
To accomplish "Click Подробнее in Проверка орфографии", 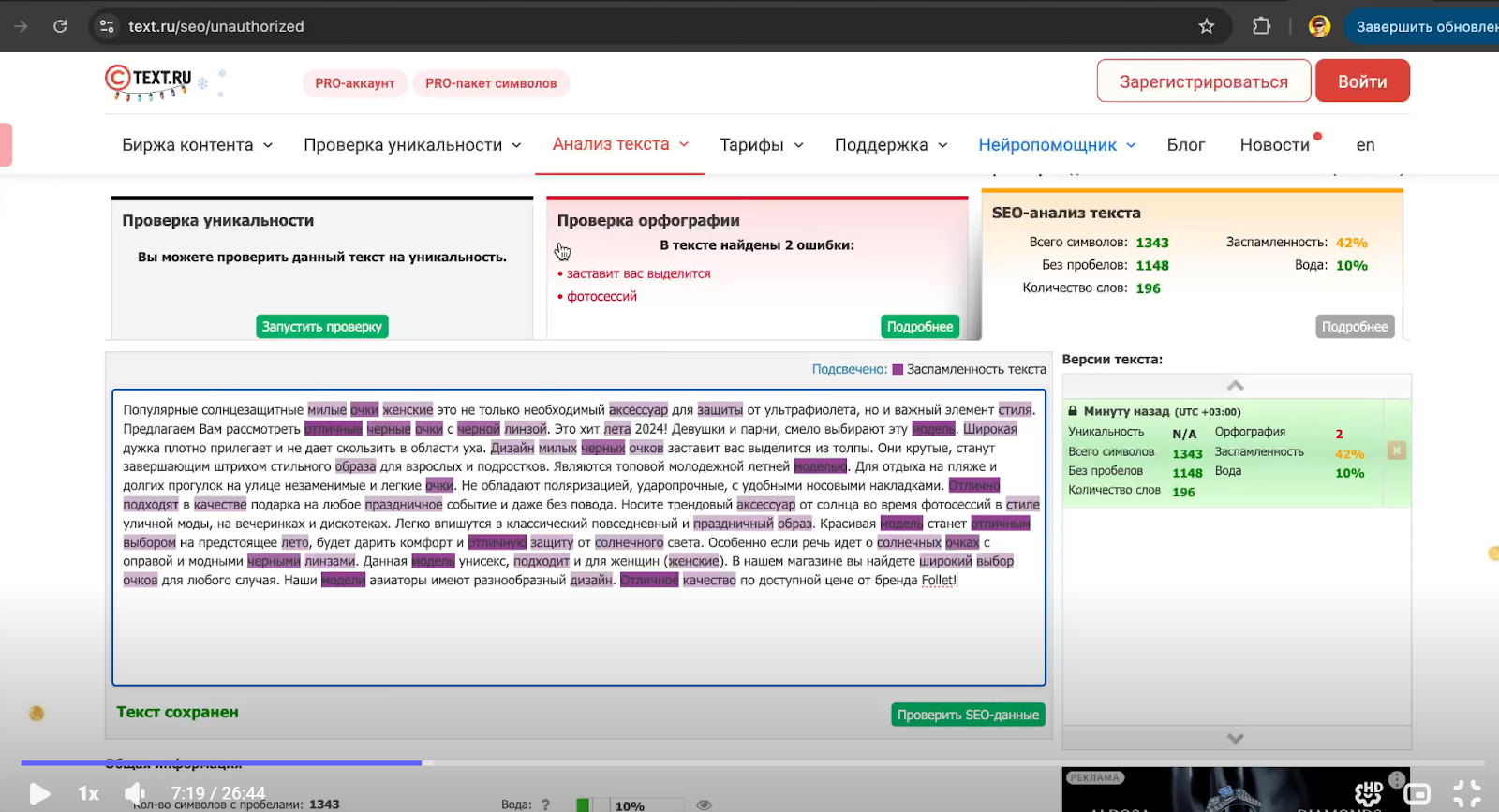I will (x=920, y=327).
